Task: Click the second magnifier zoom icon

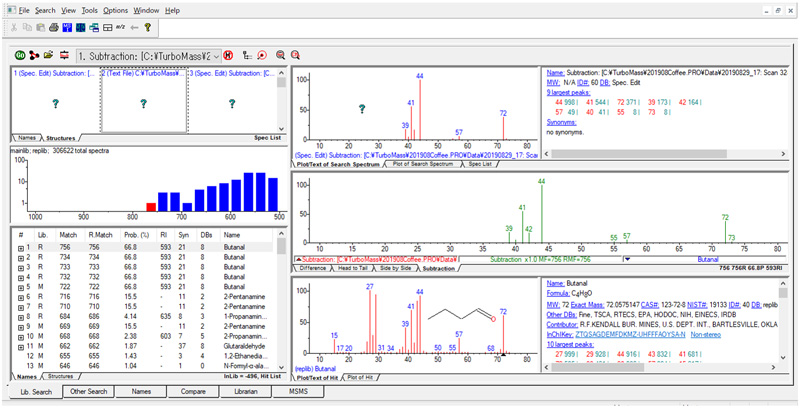Action: pyautogui.click(x=295, y=55)
